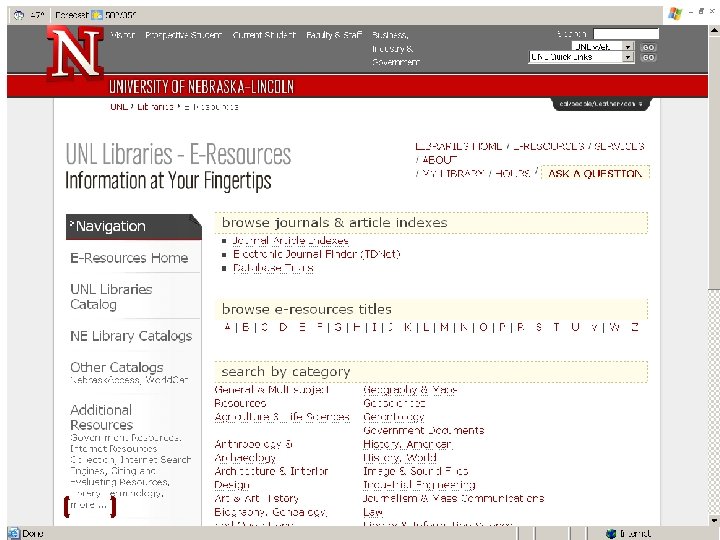Click scrollbar up arrow

(714, 31)
